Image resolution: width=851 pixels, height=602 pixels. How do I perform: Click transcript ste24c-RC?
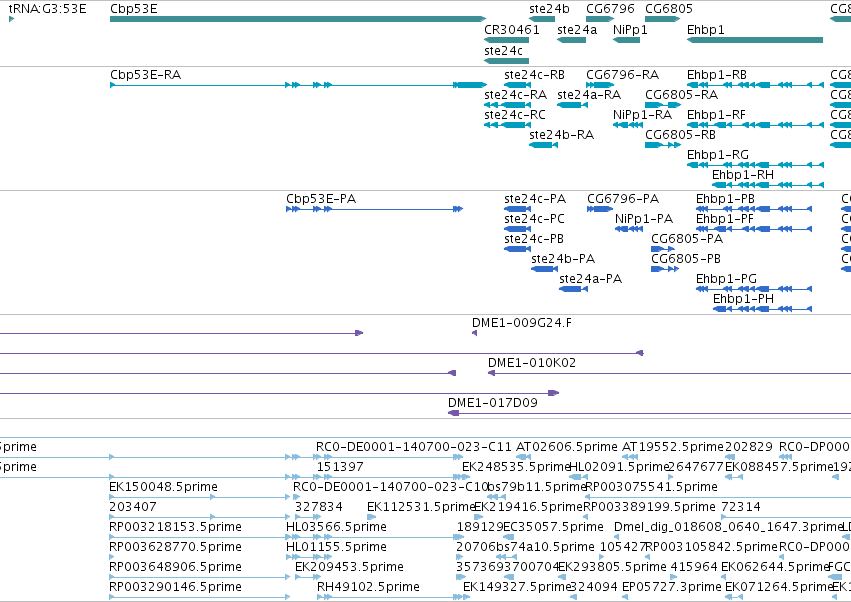tap(507, 125)
